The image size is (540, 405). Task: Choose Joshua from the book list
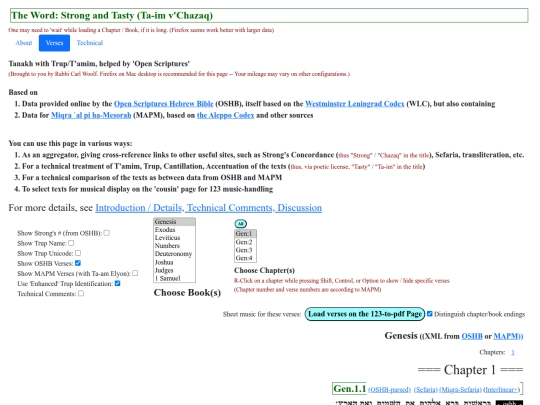tap(174, 262)
